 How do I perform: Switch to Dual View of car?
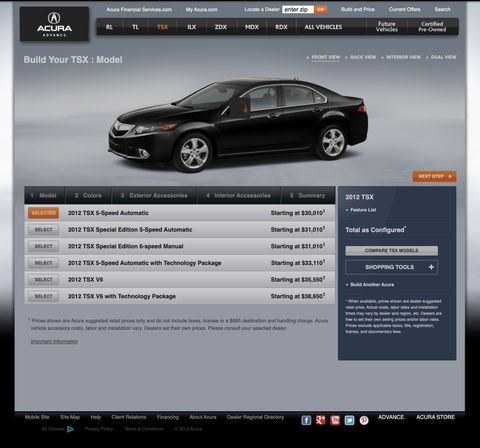(x=443, y=57)
